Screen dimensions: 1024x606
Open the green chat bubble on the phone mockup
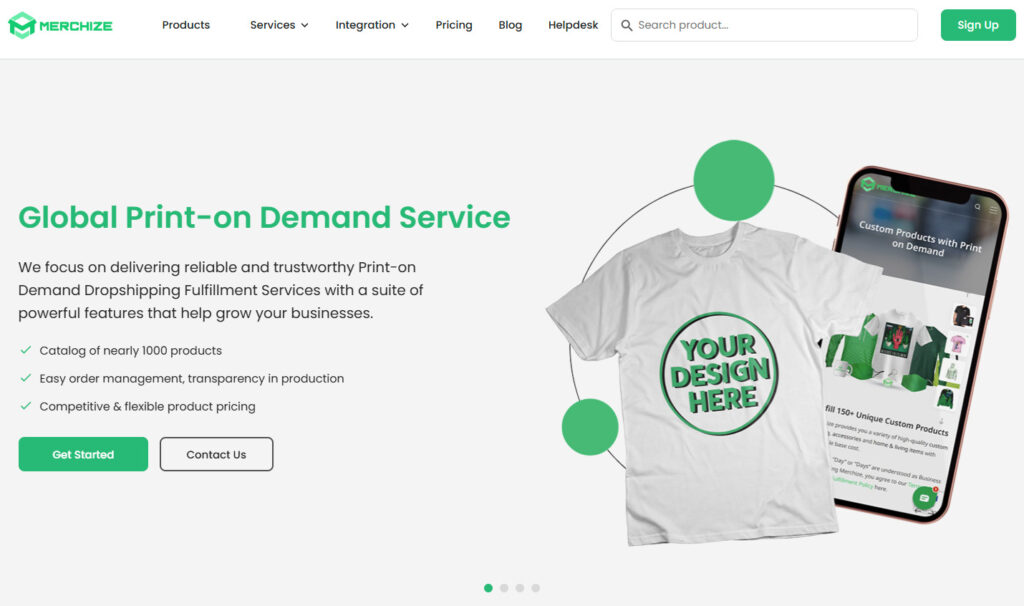(926, 496)
